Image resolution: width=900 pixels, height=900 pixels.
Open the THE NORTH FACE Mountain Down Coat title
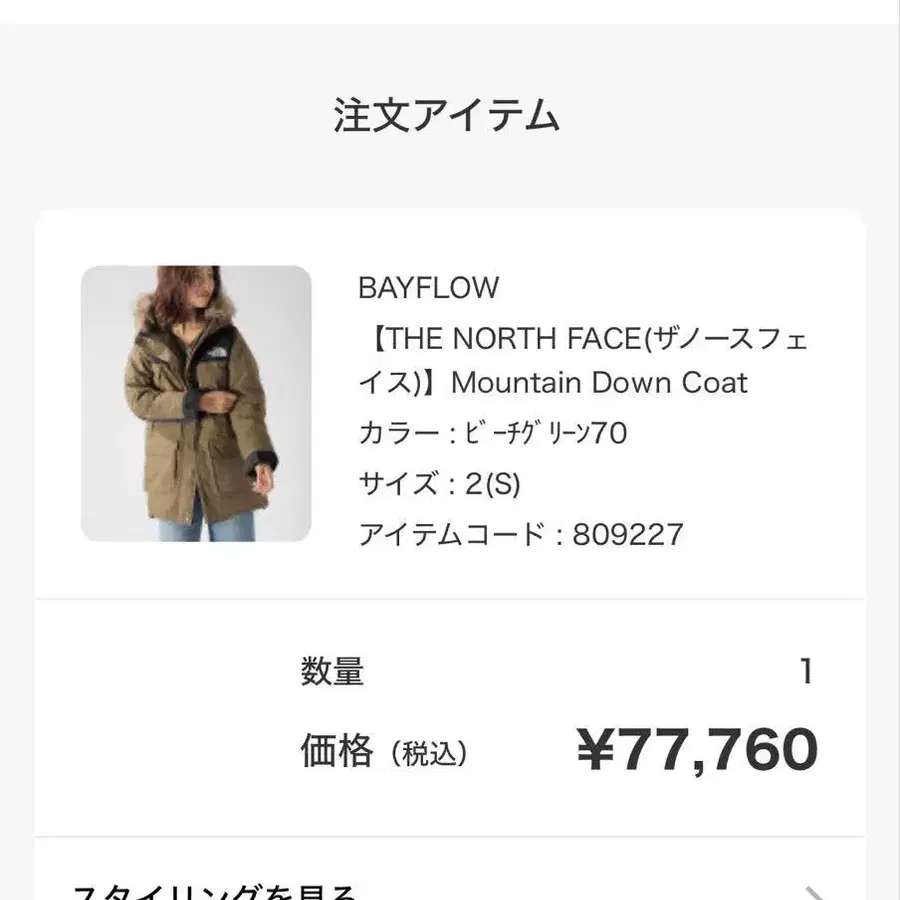tap(582, 361)
